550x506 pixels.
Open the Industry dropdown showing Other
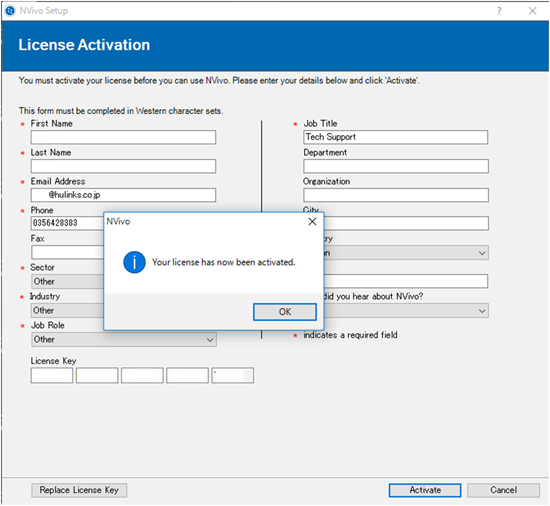pos(67,311)
